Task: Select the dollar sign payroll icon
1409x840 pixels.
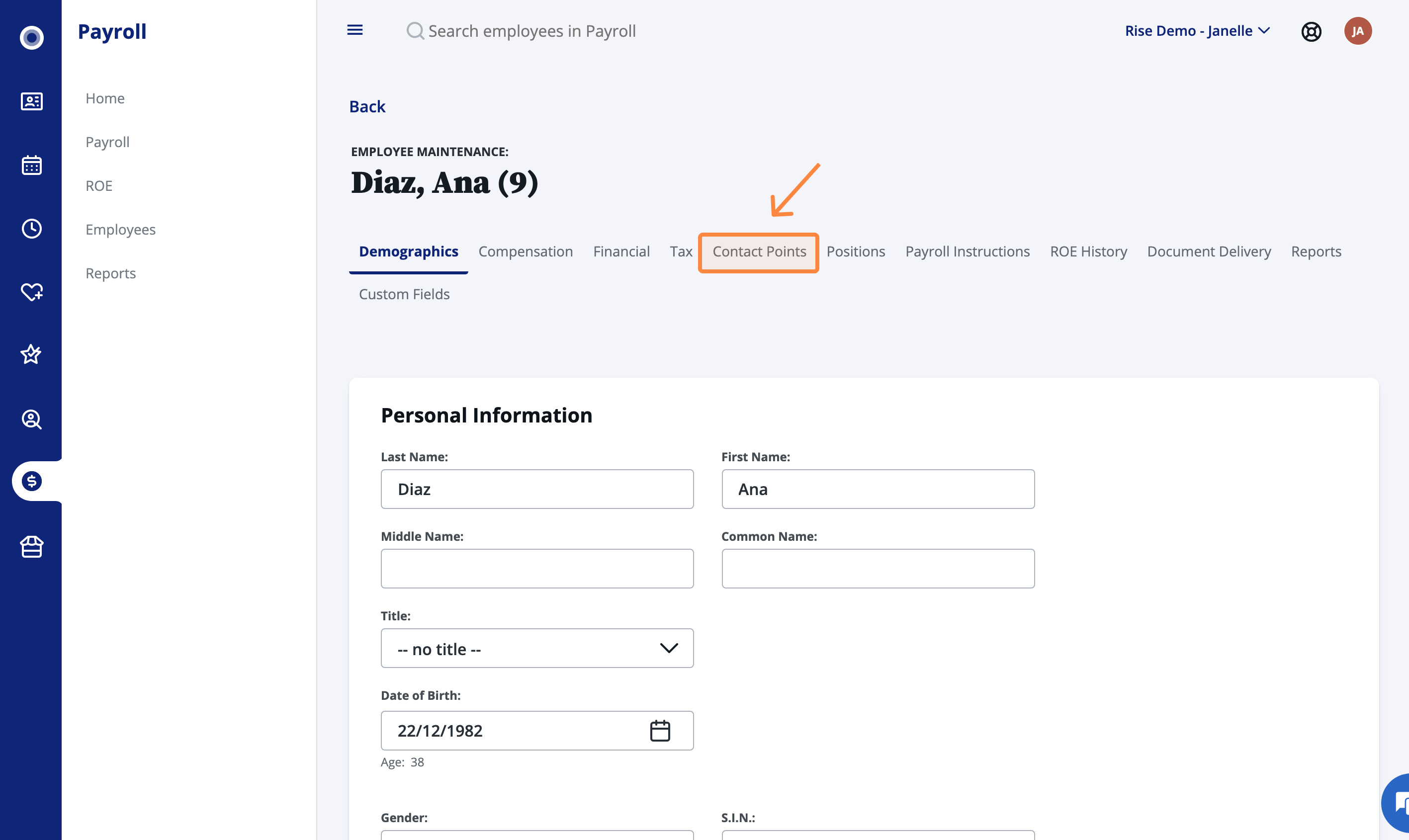Action: [x=32, y=481]
